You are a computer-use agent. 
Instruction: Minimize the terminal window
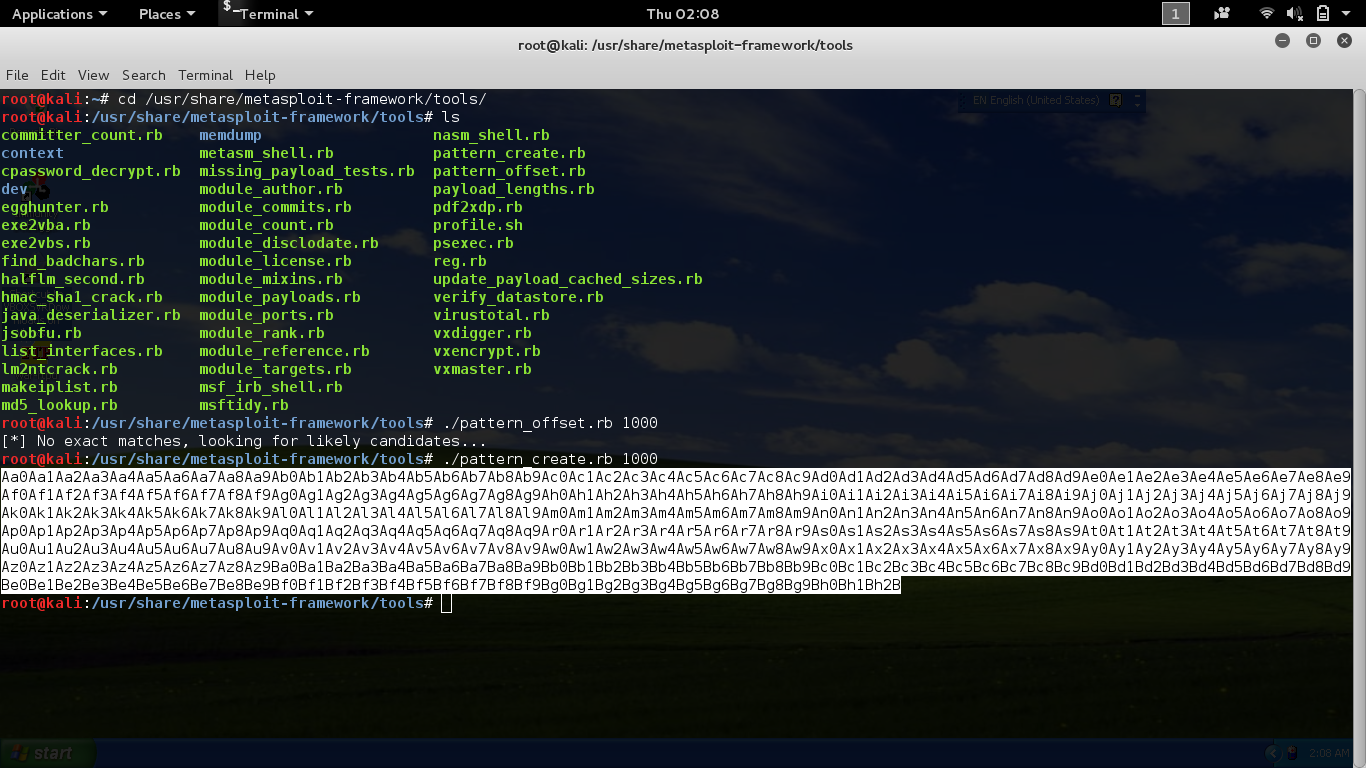tap(1283, 41)
